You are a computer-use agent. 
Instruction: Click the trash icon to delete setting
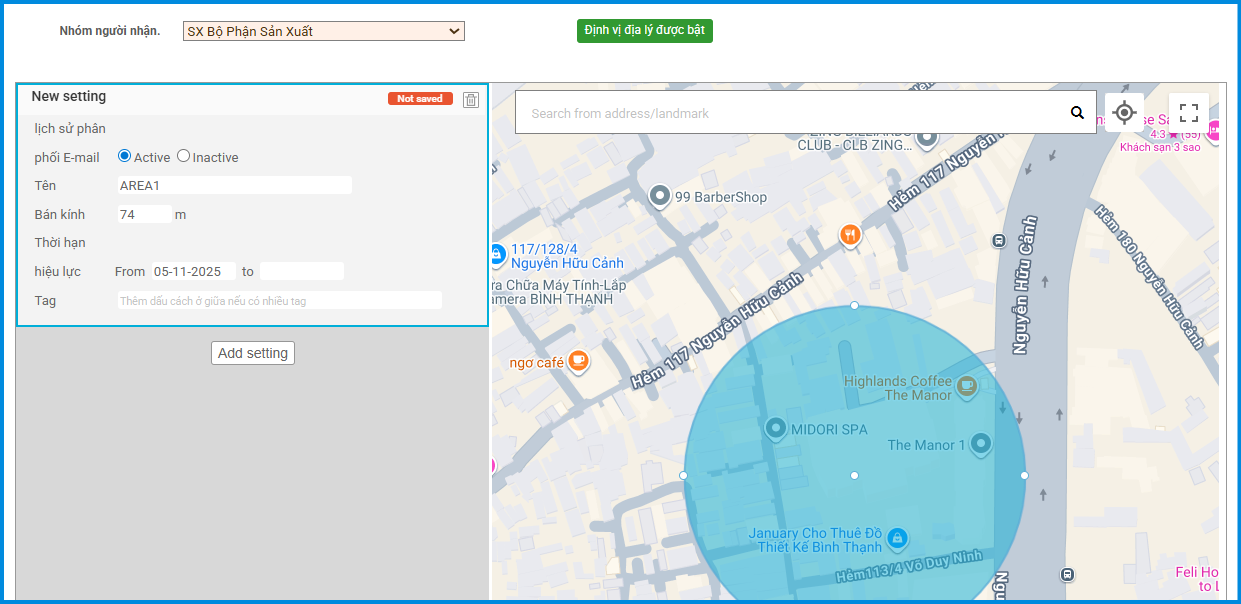coord(471,99)
